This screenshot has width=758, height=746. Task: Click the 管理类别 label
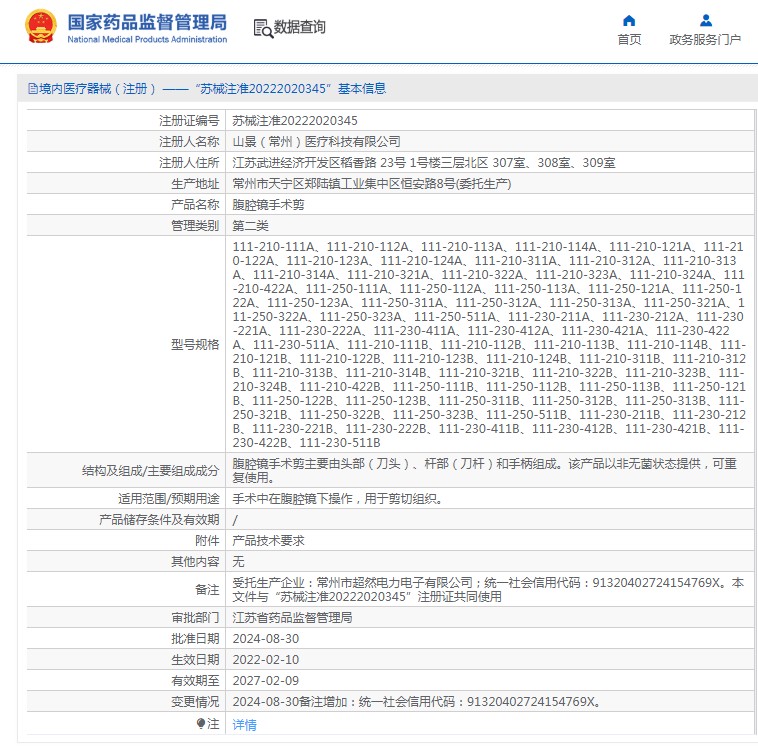(195, 226)
